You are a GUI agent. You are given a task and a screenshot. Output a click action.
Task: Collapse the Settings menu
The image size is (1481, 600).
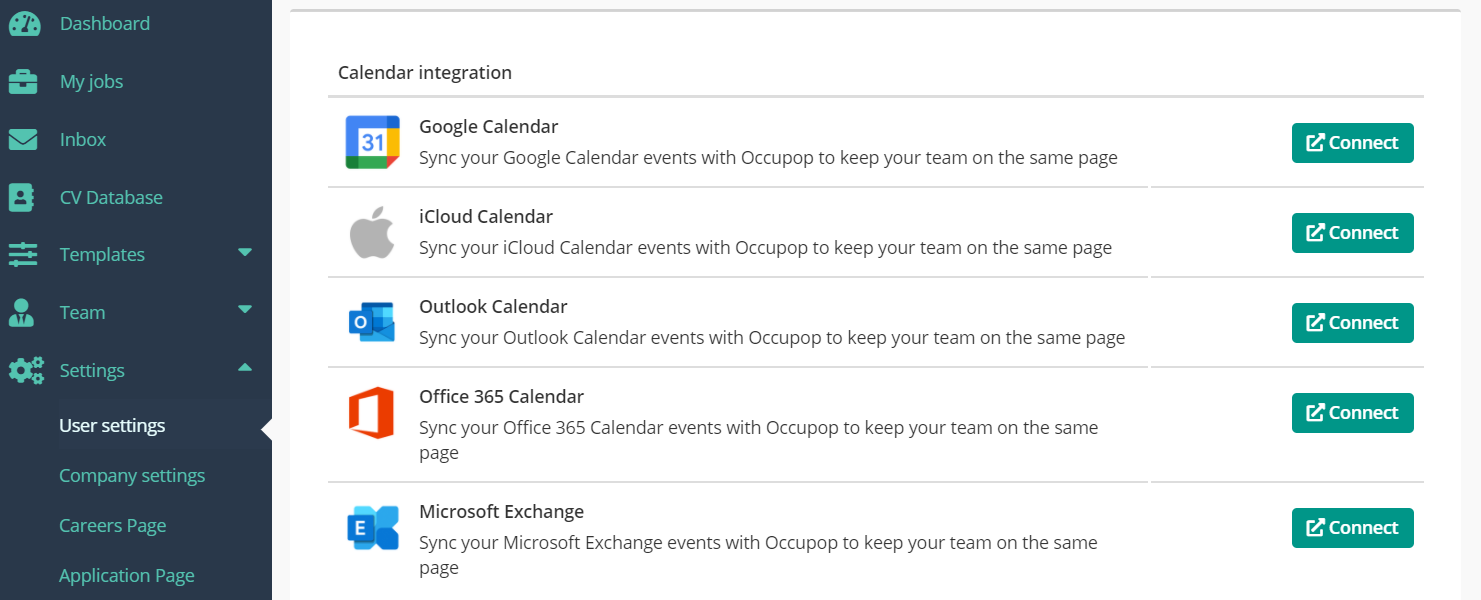point(244,368)
